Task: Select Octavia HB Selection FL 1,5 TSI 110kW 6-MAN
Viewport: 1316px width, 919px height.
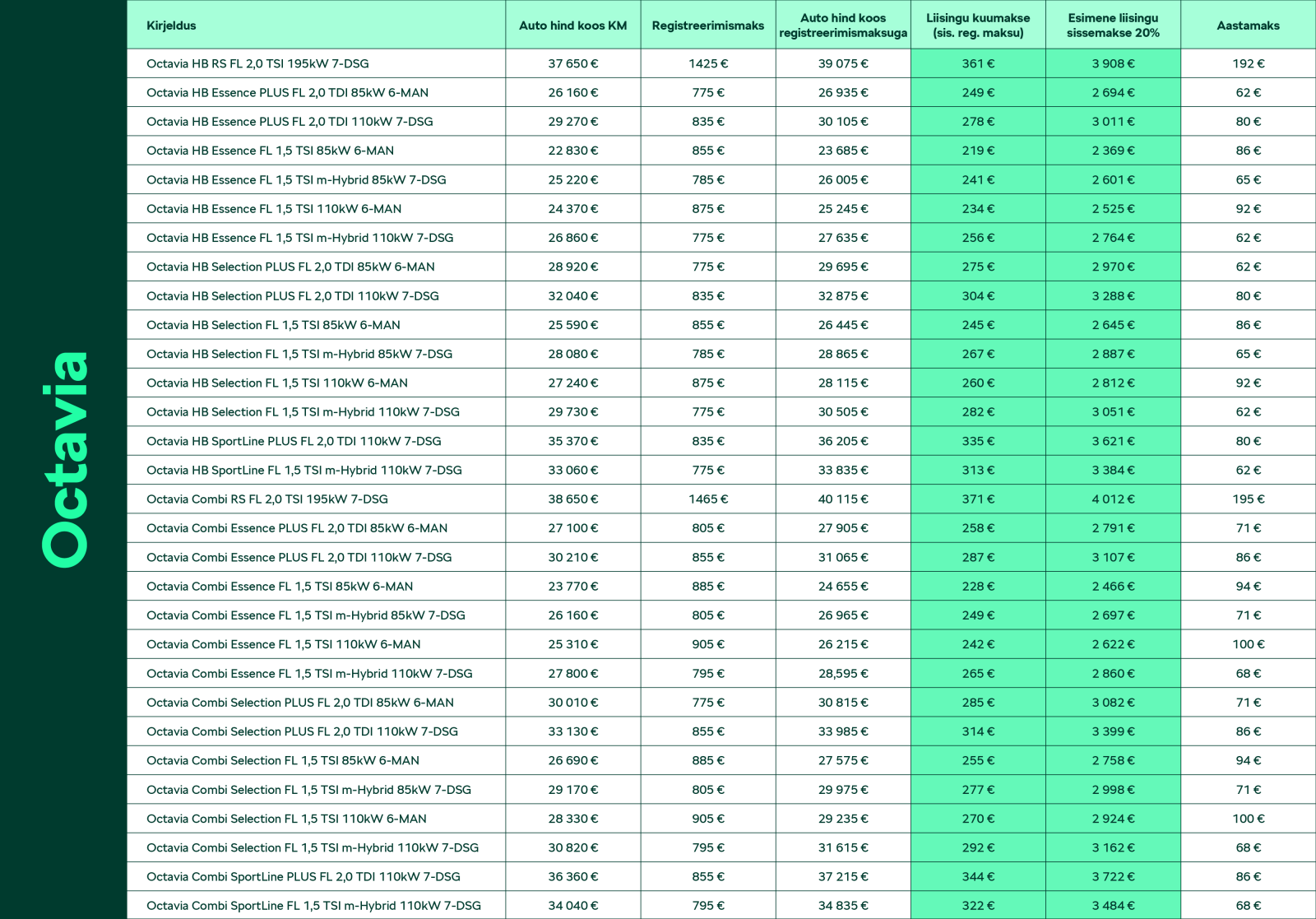Action: [277, 383]
